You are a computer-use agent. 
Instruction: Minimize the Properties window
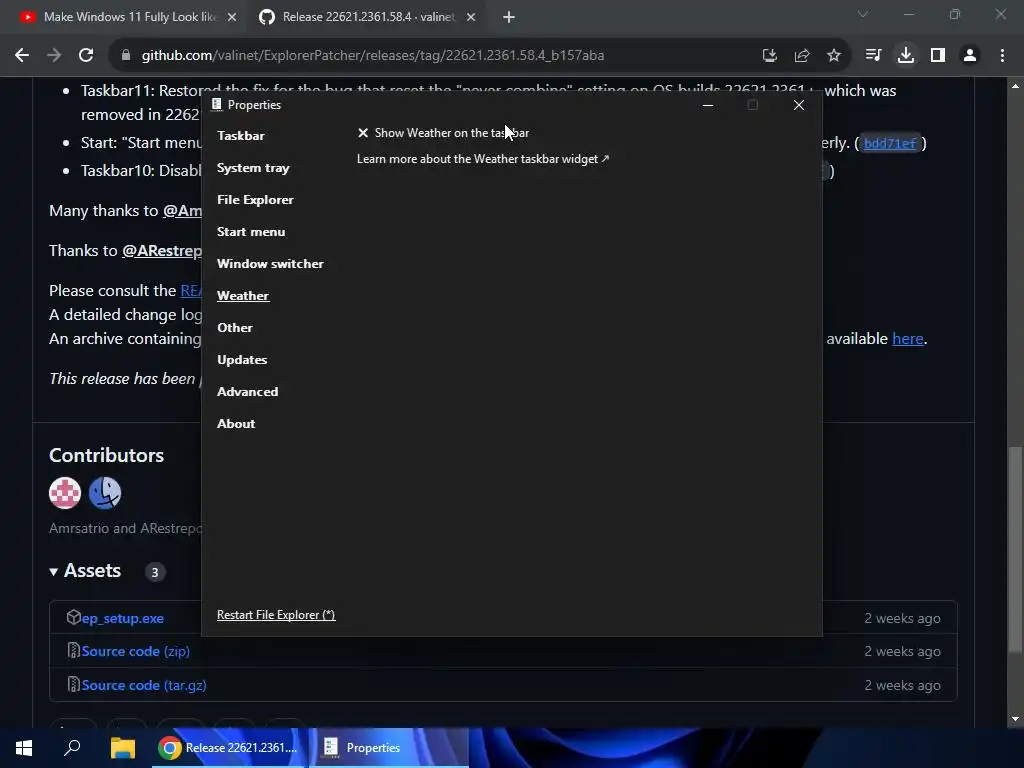(x=707, y=105)
